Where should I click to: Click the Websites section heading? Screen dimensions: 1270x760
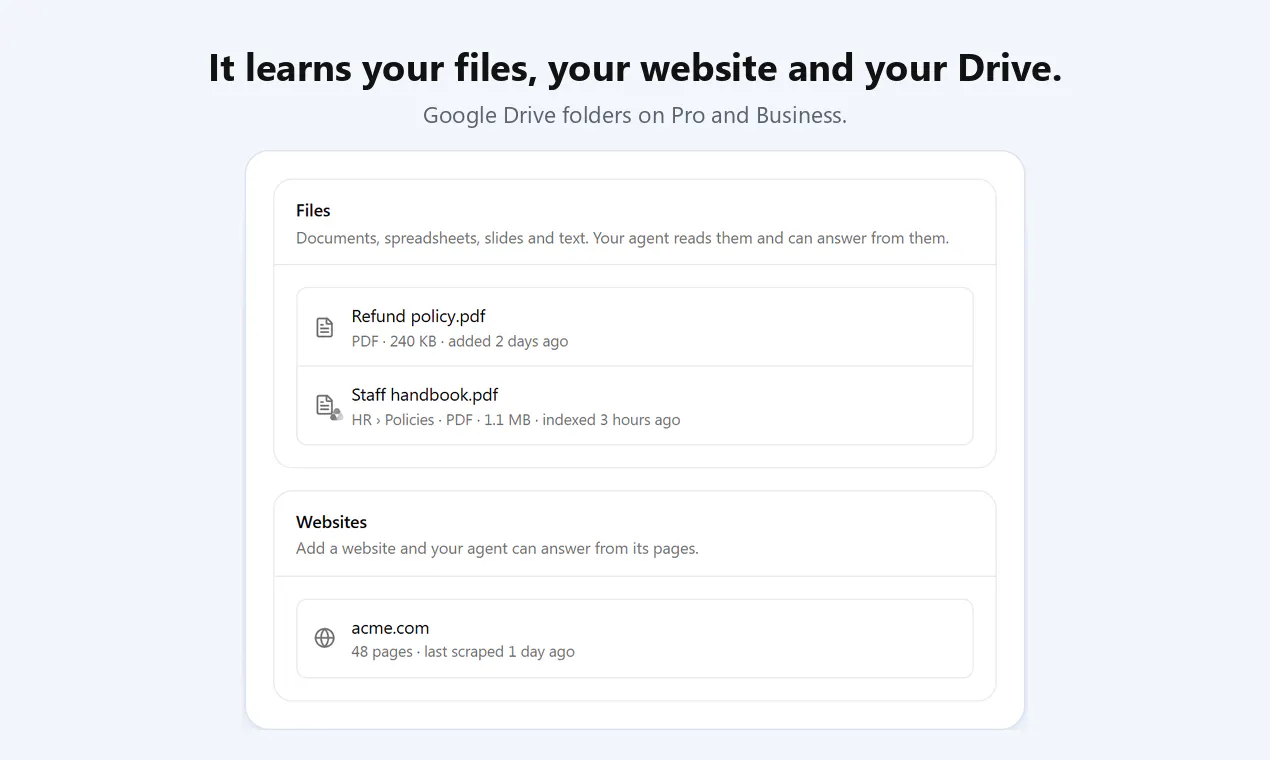[x=331, y=522]
